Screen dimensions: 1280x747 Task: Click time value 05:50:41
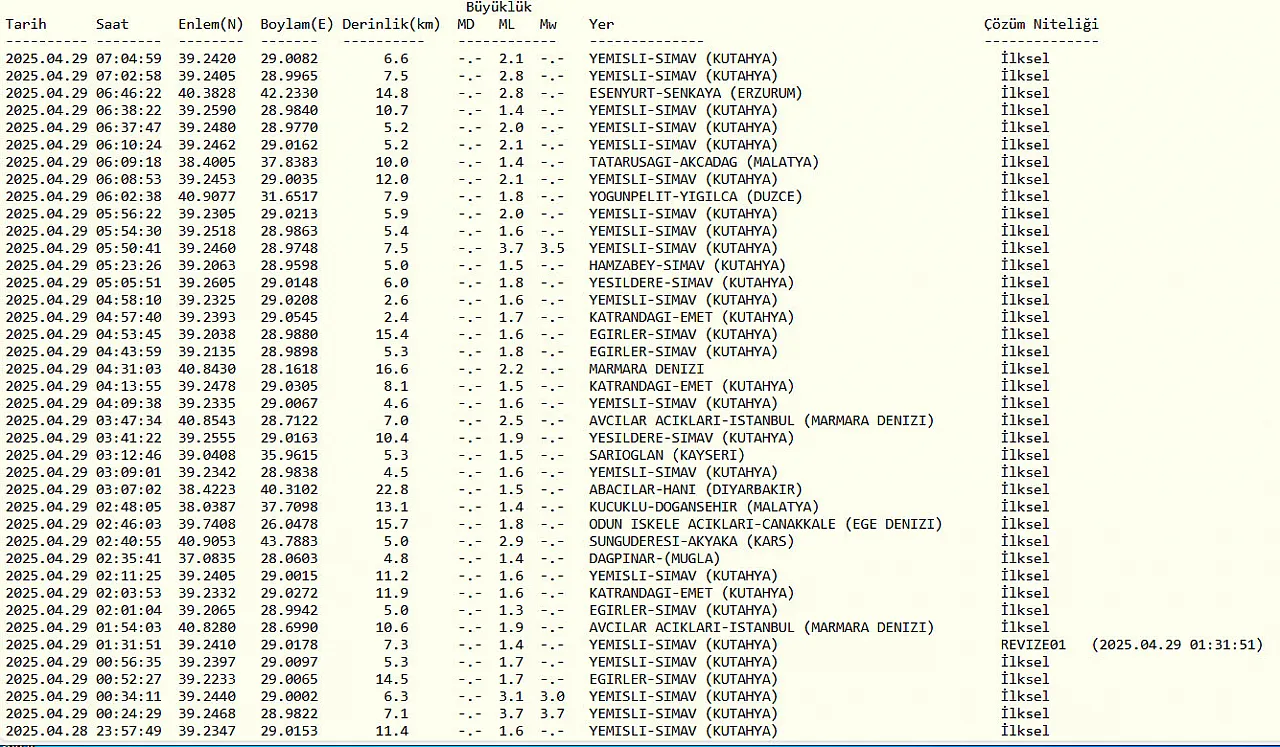coord(129,248)
